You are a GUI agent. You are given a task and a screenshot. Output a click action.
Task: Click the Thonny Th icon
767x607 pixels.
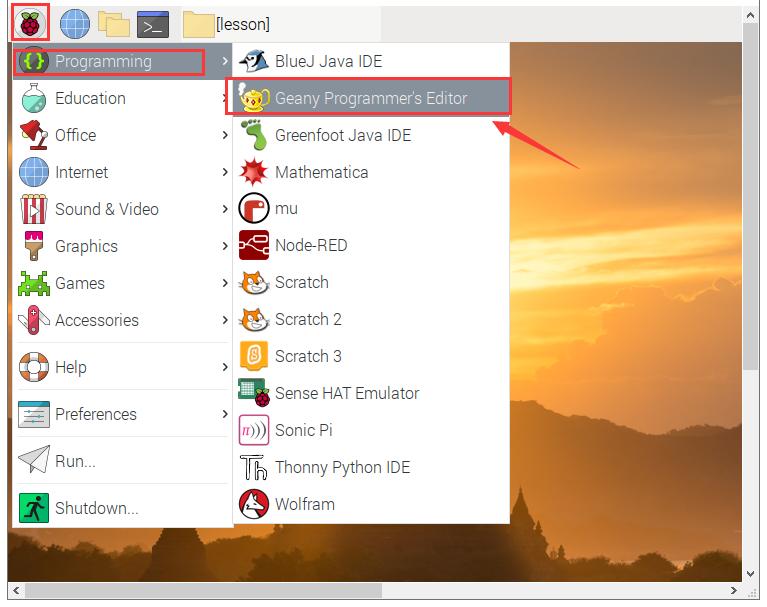coord(253,467)
